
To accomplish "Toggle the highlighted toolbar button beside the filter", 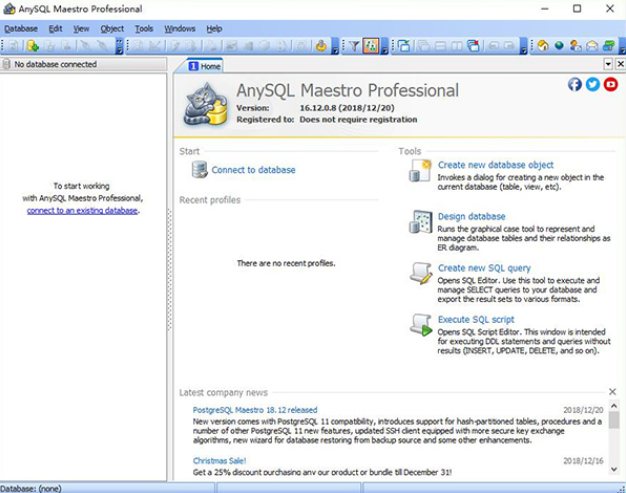I will [370, 46].
